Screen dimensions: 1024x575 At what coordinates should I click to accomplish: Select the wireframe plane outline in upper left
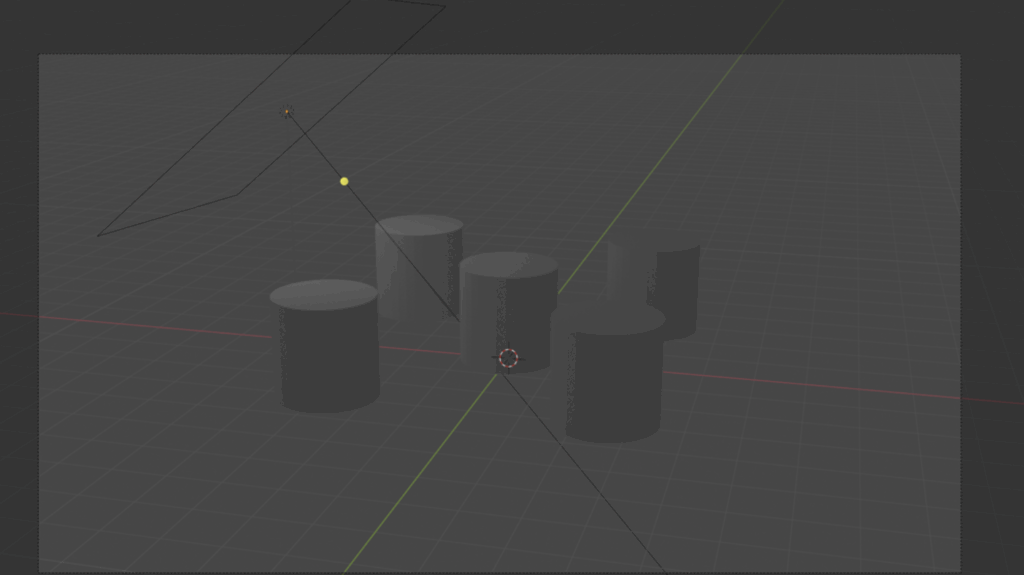click(167, 215)
